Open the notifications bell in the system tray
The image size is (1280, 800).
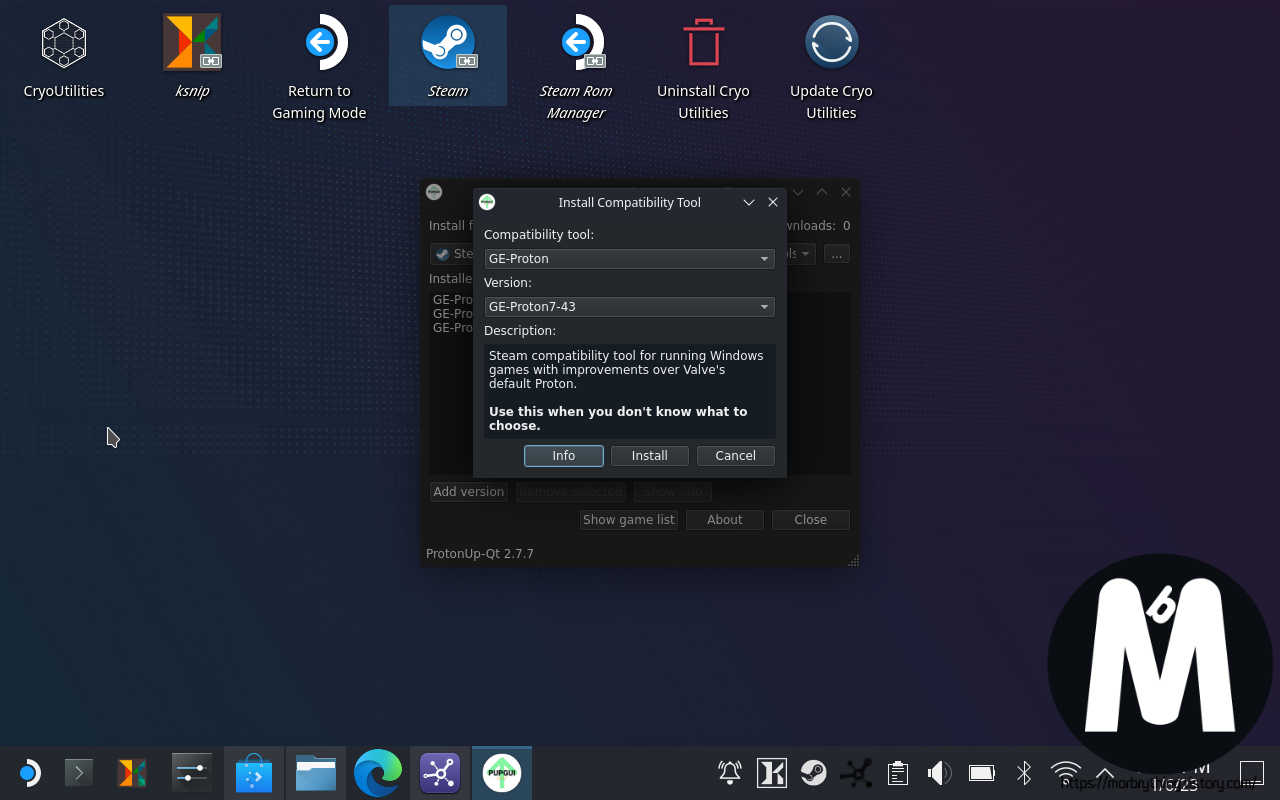coord(730,773)
